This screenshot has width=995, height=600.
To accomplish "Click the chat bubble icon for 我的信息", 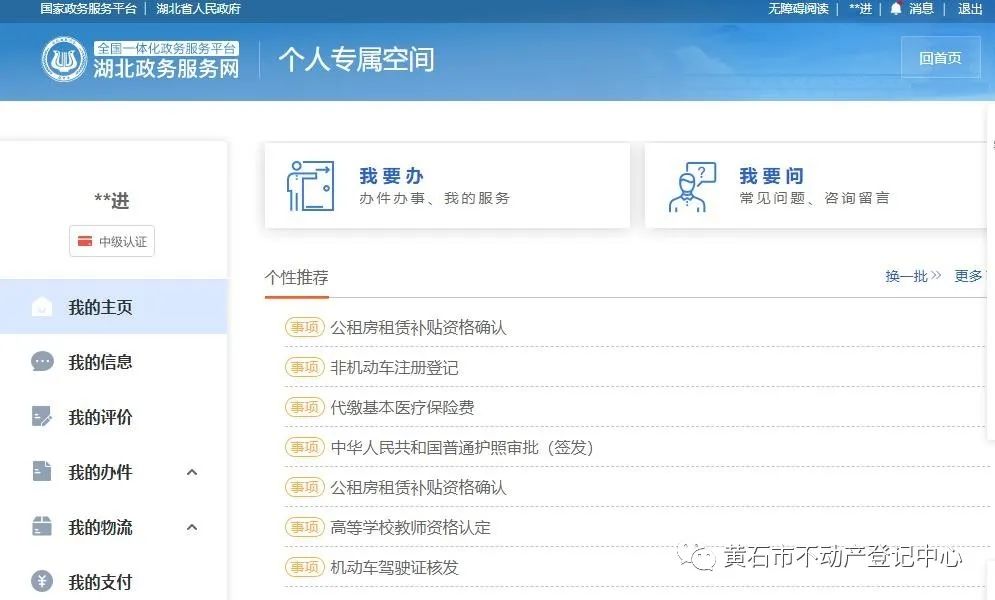I will [42, 362].
